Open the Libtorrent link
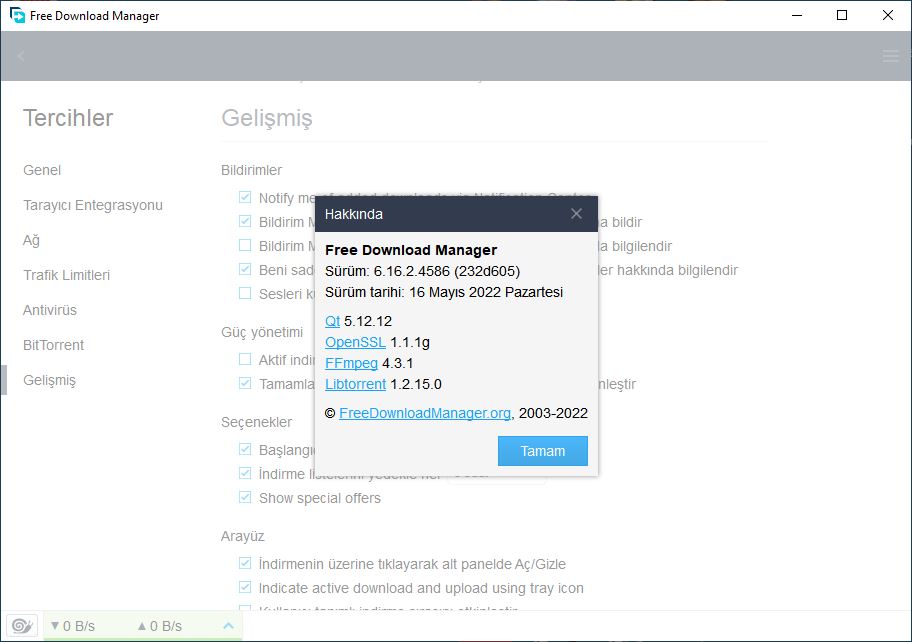This screenshot has width=912, height=642. [x=355, y=384]
